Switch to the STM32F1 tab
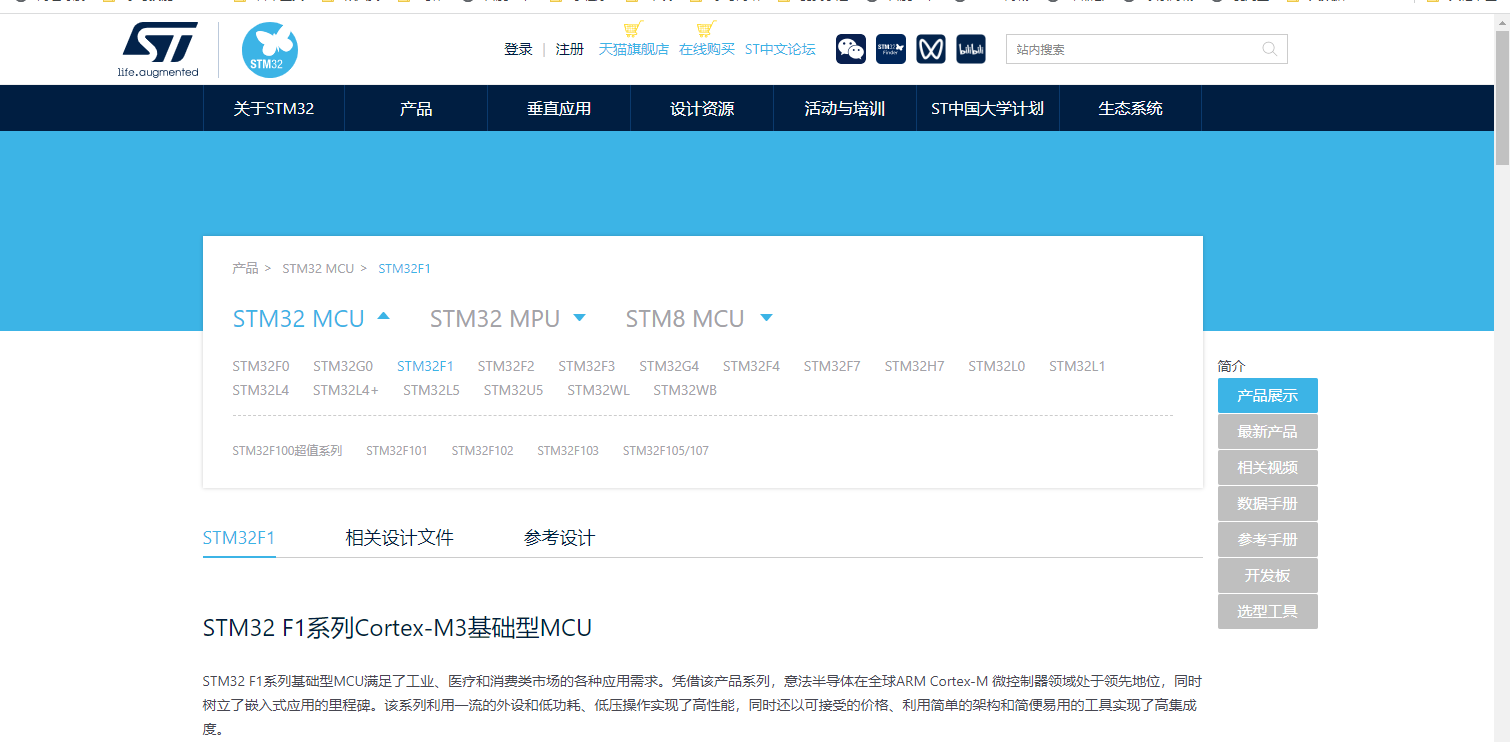This screenshot has width=1510, height=742. point(239,538)
